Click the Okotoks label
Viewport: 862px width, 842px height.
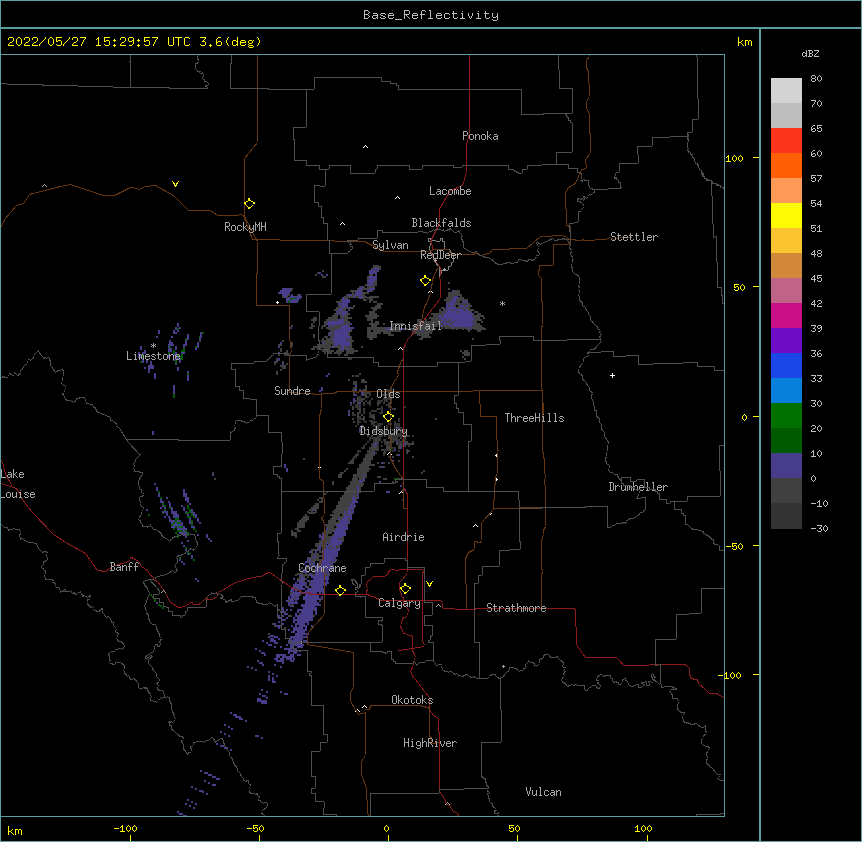412,700
